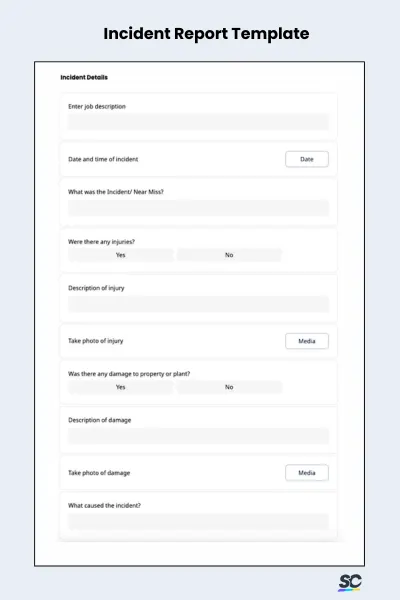Choose Yes for property damage question
The image size is (400, 600).
coord(121,387)
